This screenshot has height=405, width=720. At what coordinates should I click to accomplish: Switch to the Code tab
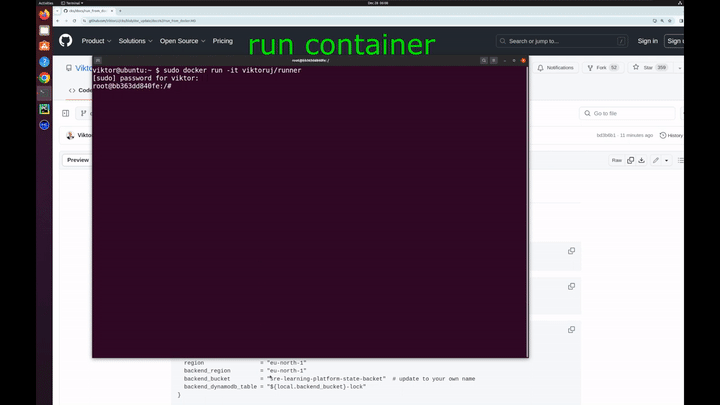(x=80, y=90)
